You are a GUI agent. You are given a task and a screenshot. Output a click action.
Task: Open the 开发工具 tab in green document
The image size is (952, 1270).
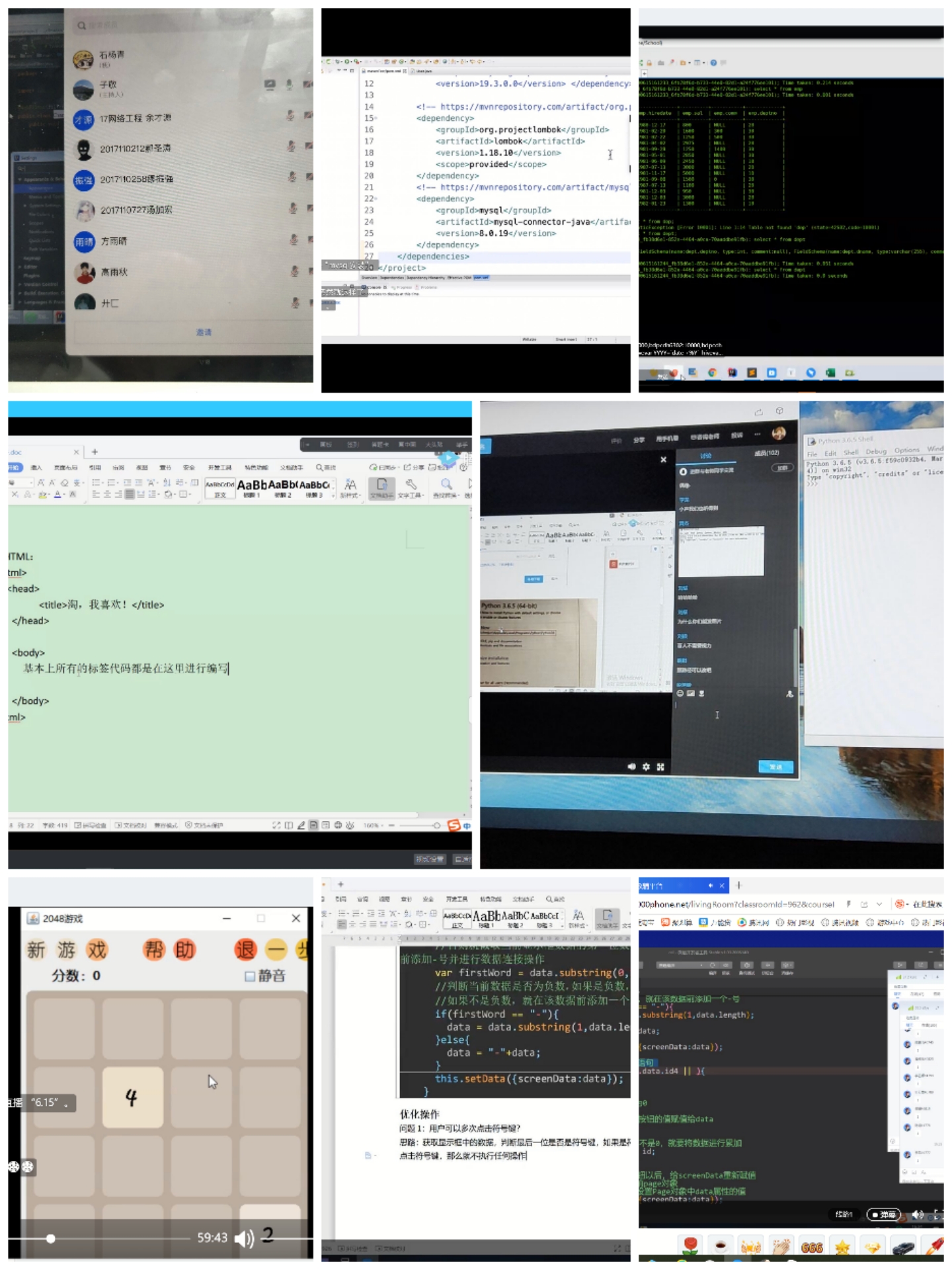coord(219,468)
